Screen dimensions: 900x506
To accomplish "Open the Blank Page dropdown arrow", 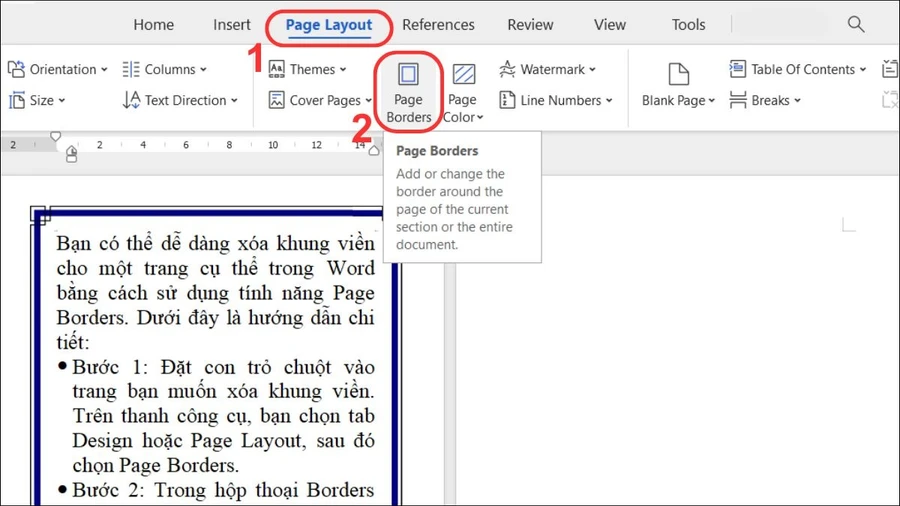I will [712, 100].
